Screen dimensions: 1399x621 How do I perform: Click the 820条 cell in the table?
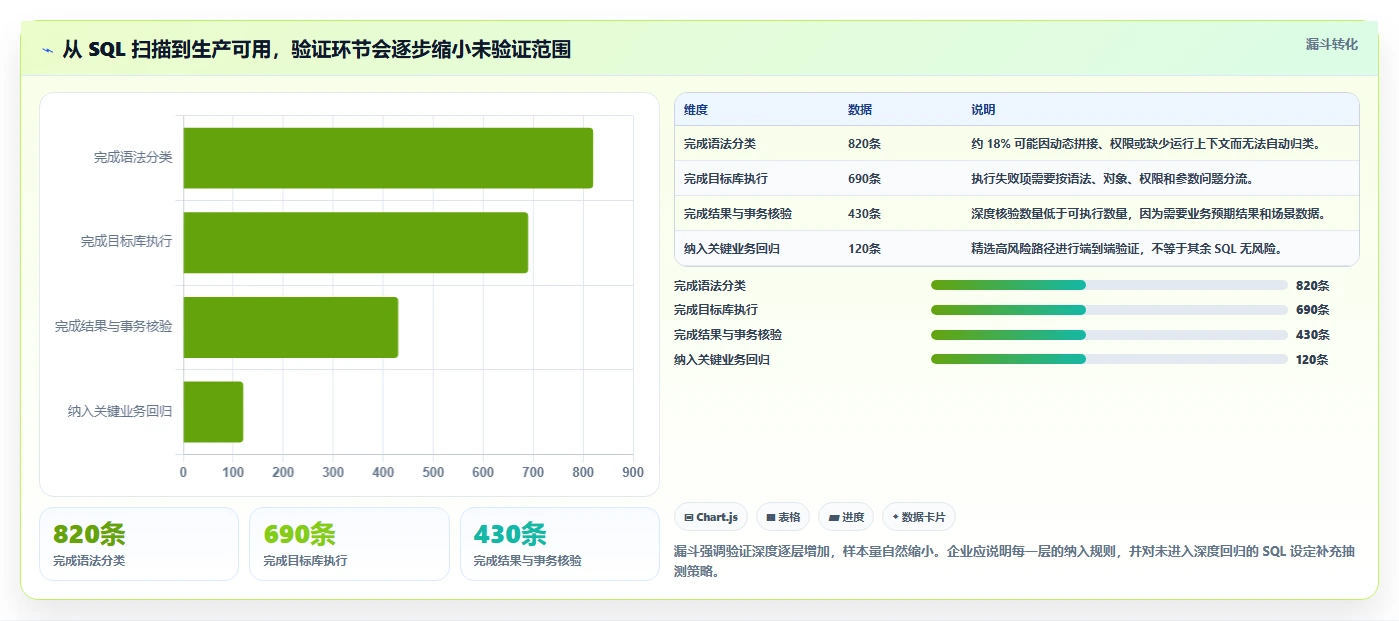pyautogui.click(x=864, y=144)
